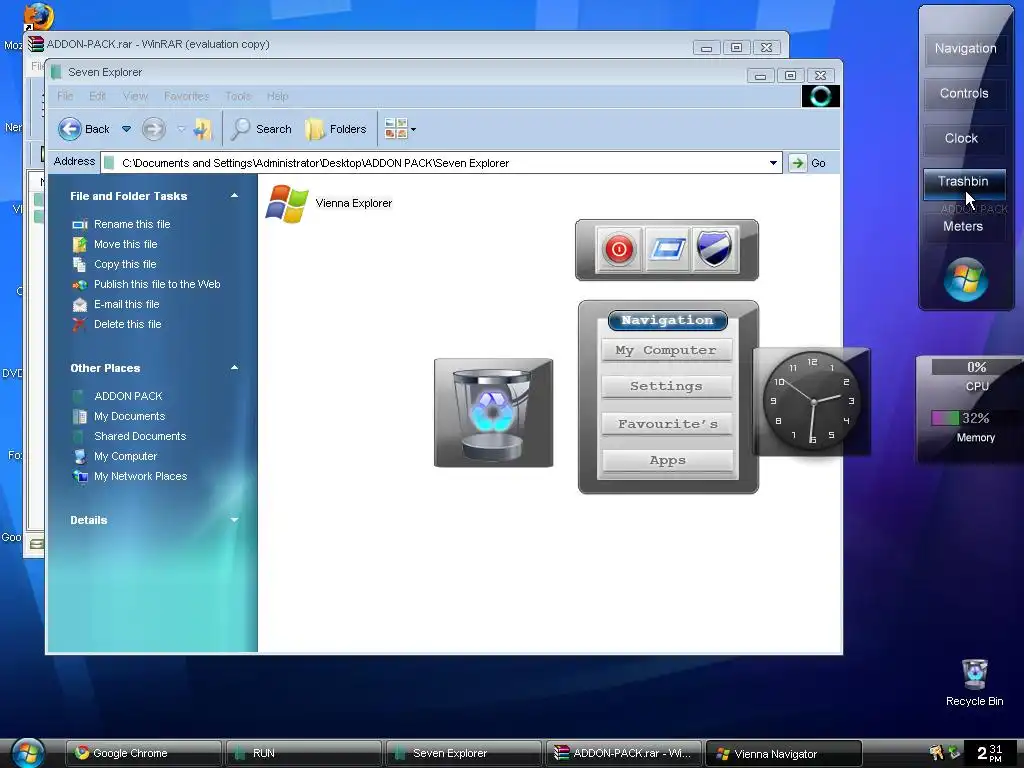Go to My Documents in Other Places

point(119,416)
